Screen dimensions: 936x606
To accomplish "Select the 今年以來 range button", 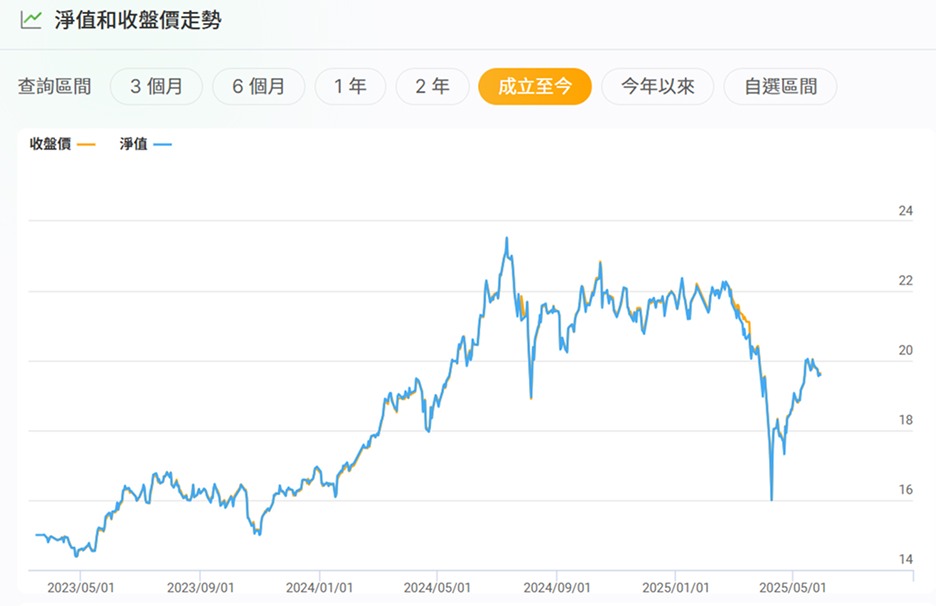I will 658,87.
